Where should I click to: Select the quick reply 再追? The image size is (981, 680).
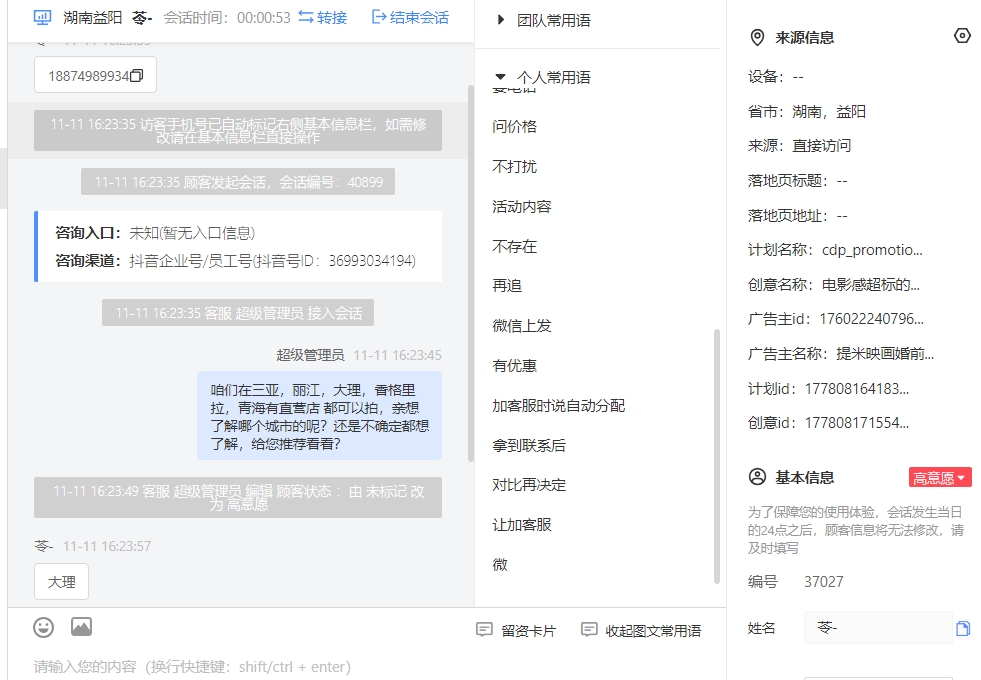pos(507,286)
